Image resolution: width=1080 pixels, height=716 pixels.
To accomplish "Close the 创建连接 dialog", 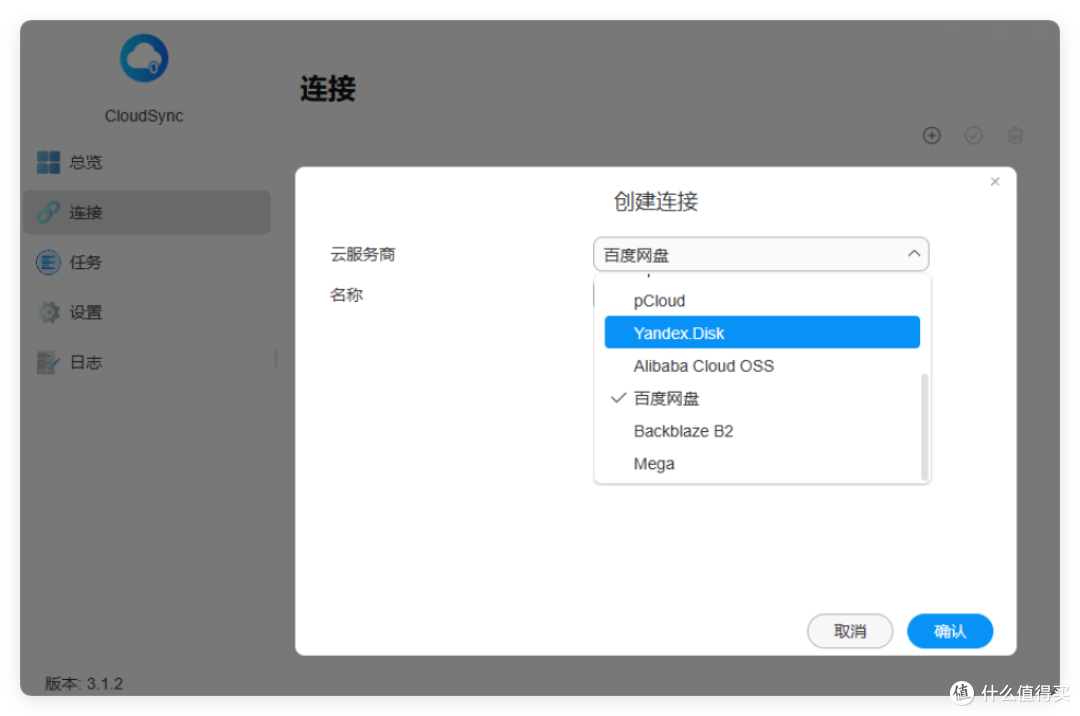I will pyautogui.click(x=995, y=182).
